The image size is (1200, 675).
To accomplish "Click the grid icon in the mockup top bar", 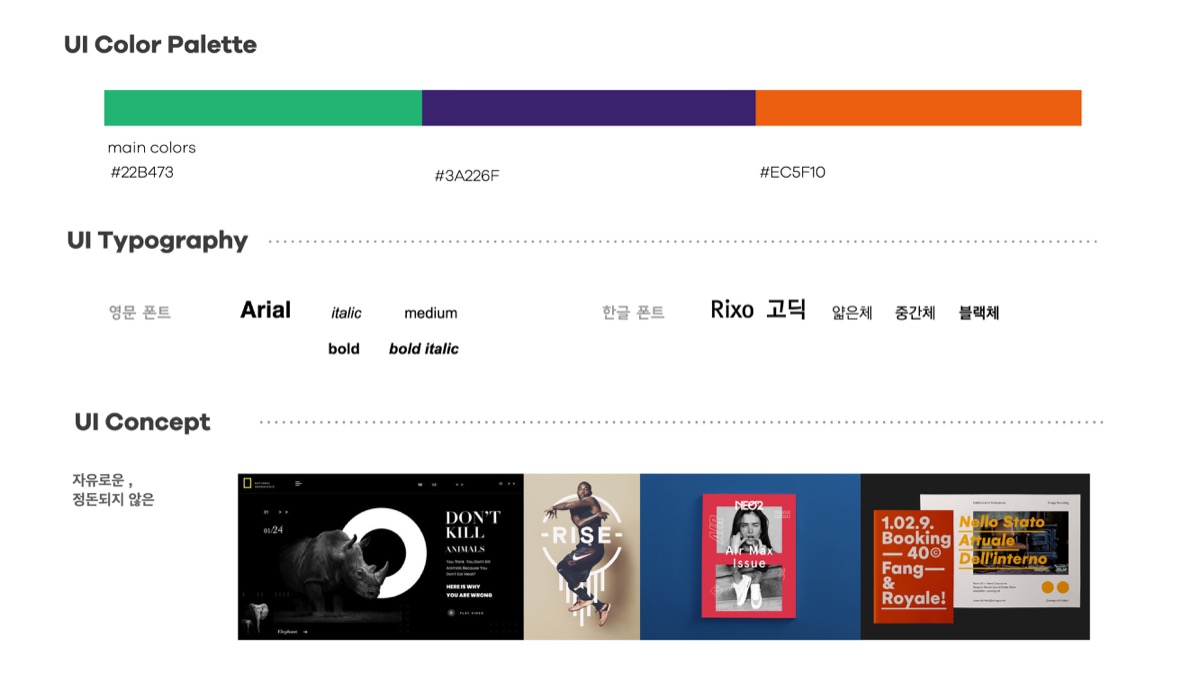I will (419, 484).
